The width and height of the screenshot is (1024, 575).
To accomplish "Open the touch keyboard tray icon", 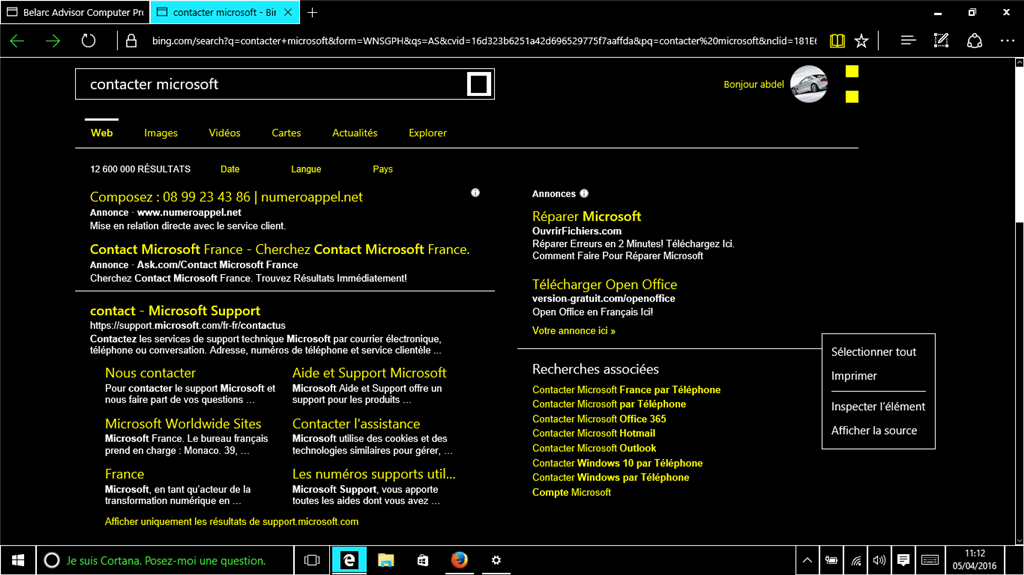I will (930, 560).
